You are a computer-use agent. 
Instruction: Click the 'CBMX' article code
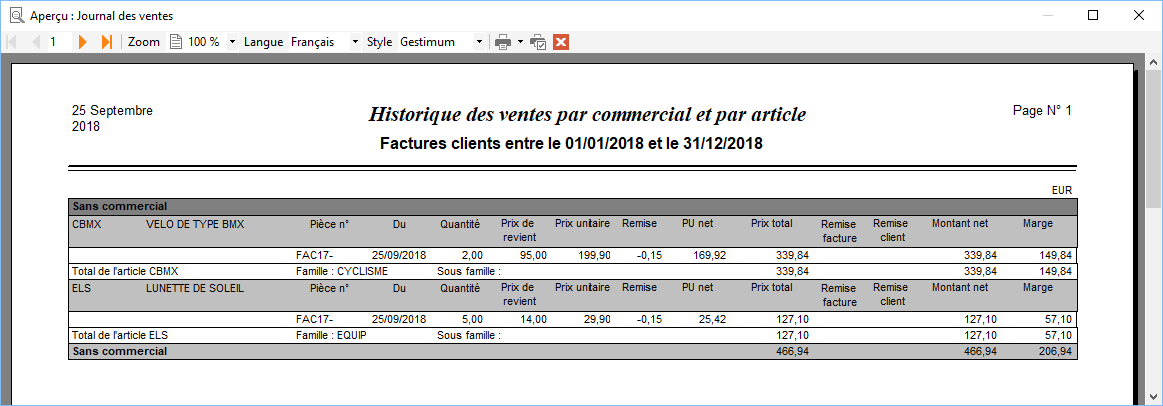click(86, 223)
